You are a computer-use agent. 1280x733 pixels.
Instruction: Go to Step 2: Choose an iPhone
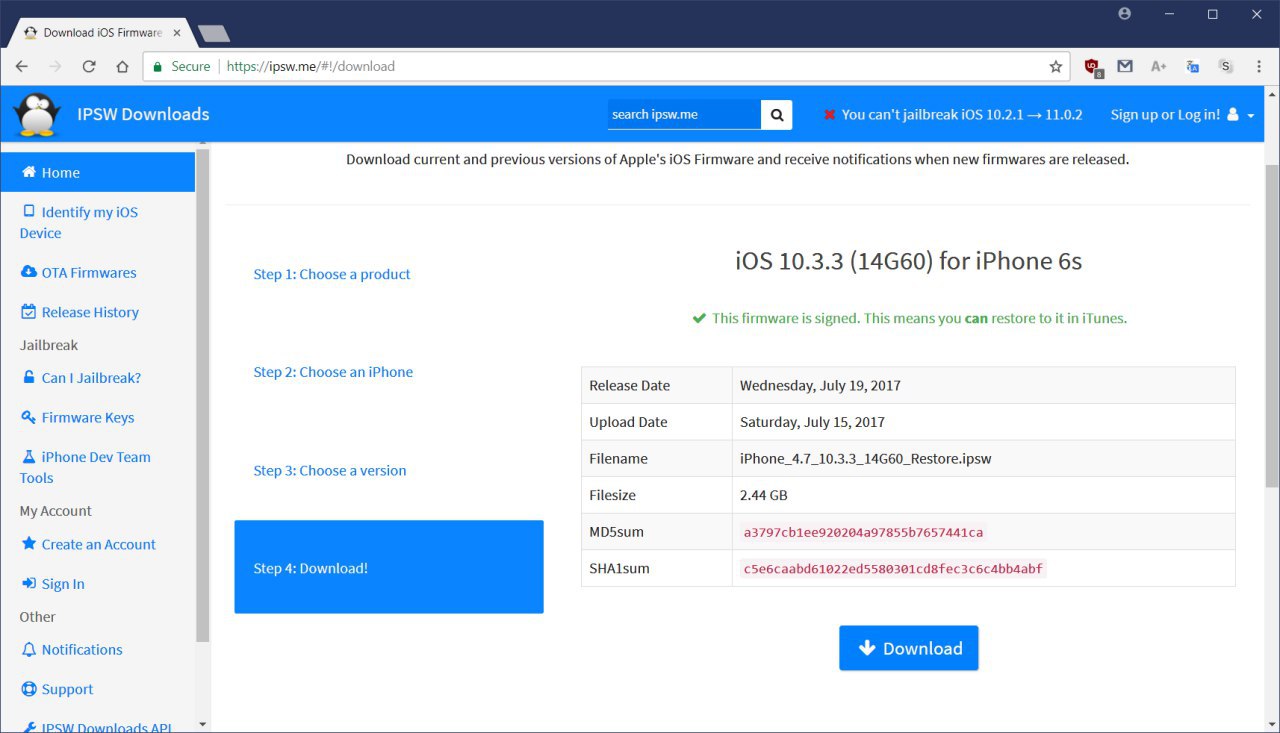point(333,372)
